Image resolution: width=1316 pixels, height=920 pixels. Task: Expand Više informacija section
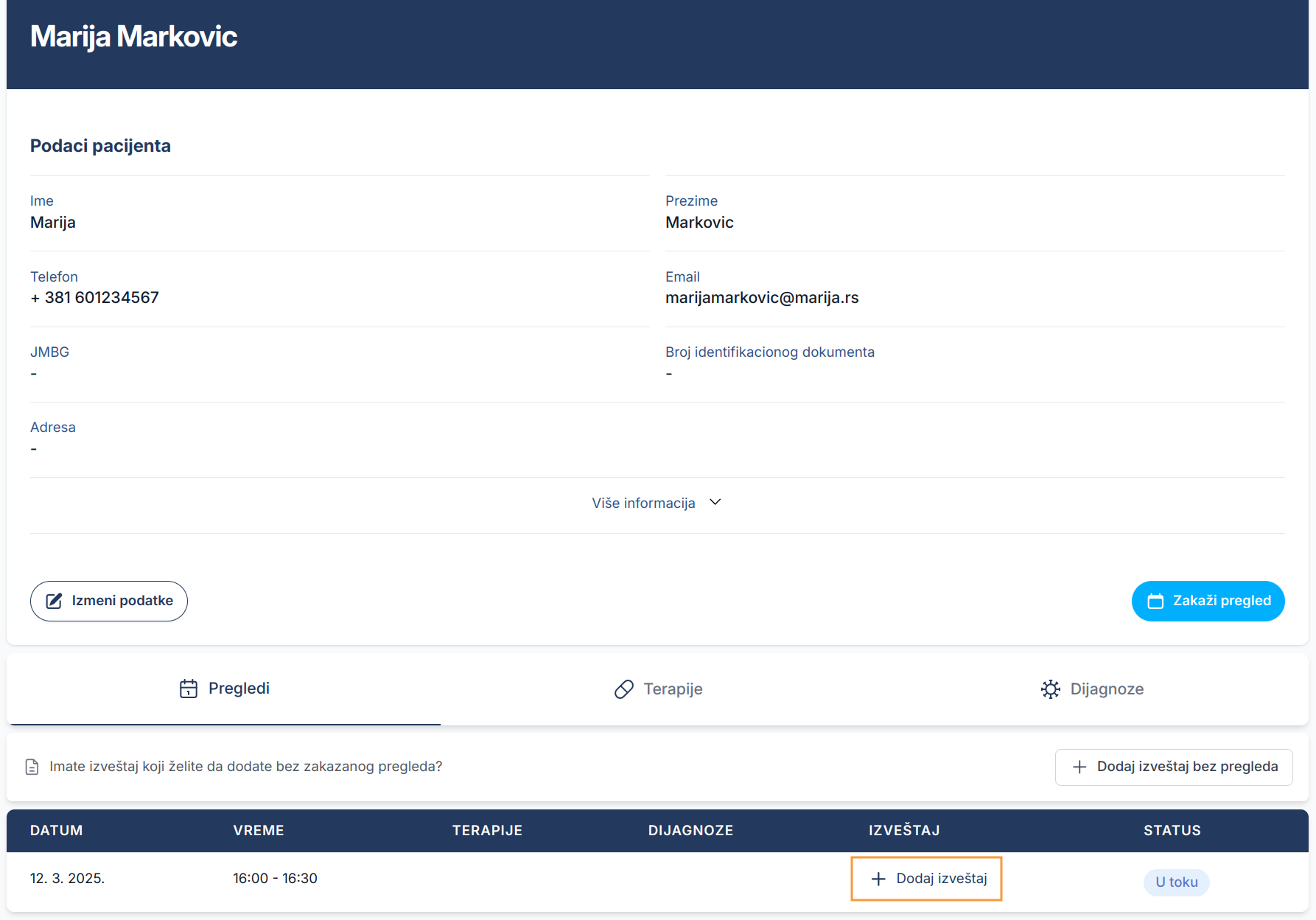point(643,503)
